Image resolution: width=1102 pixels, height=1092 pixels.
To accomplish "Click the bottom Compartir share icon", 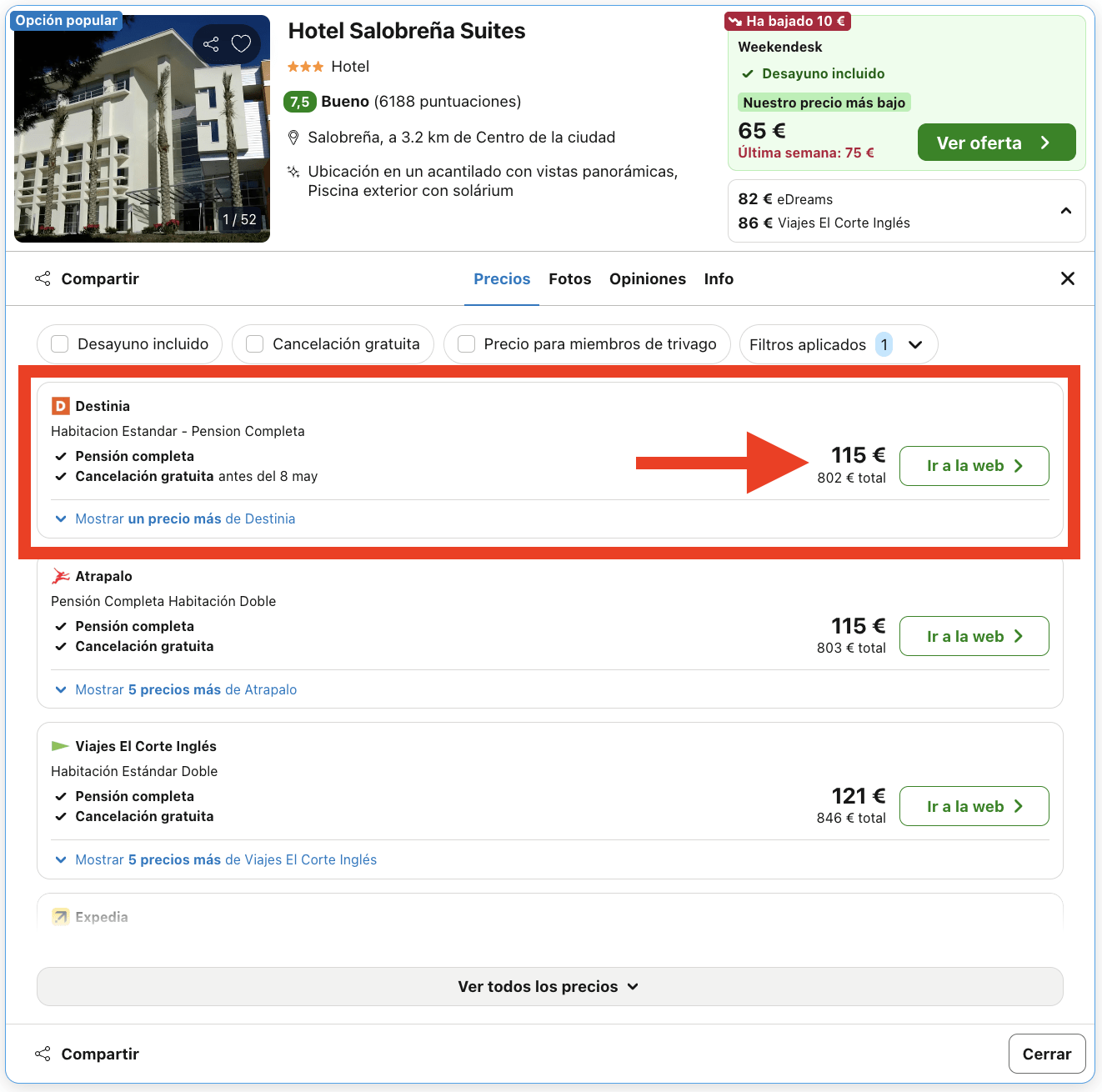I will (x=43, y=1054).
